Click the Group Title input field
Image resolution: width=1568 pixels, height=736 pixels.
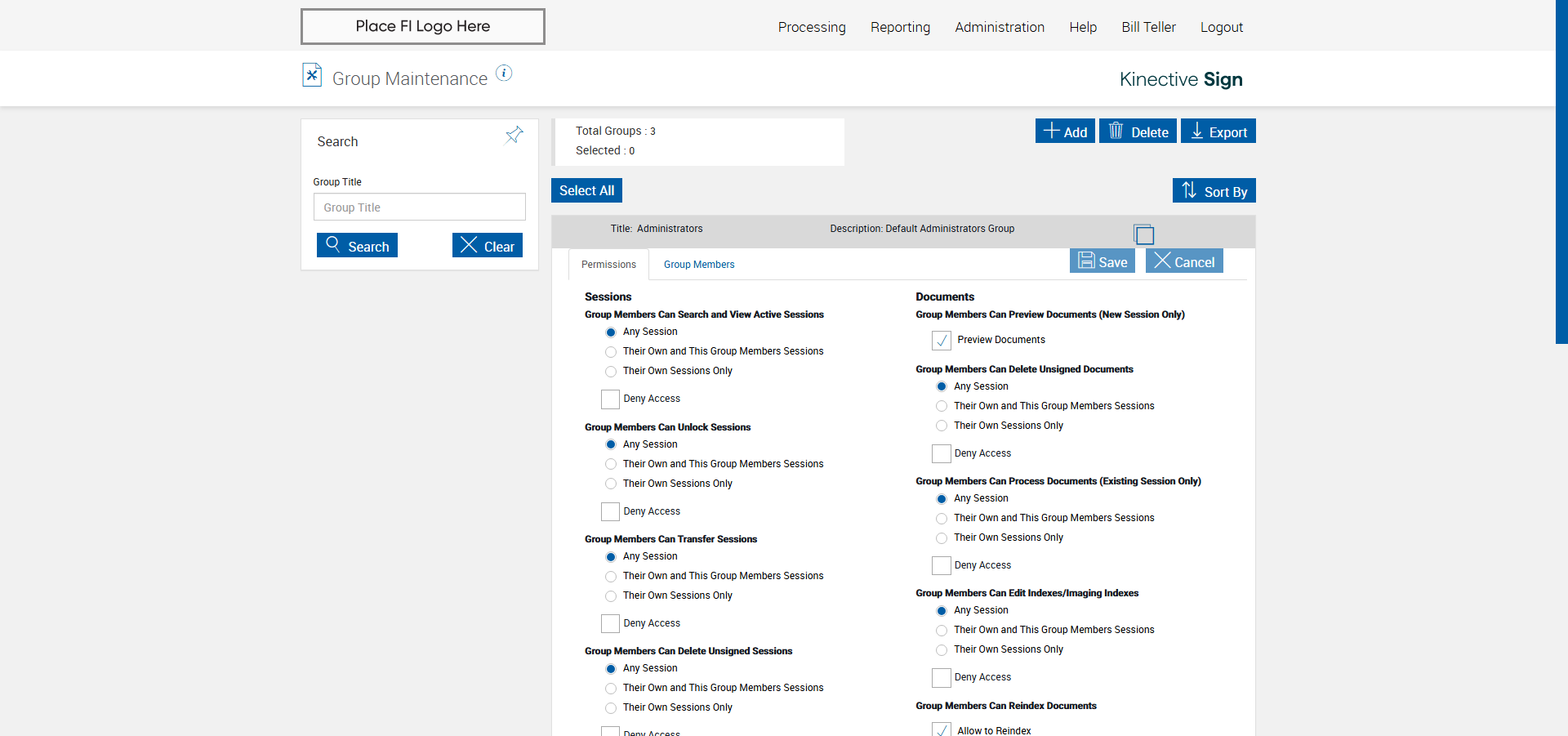coord(420,207)
